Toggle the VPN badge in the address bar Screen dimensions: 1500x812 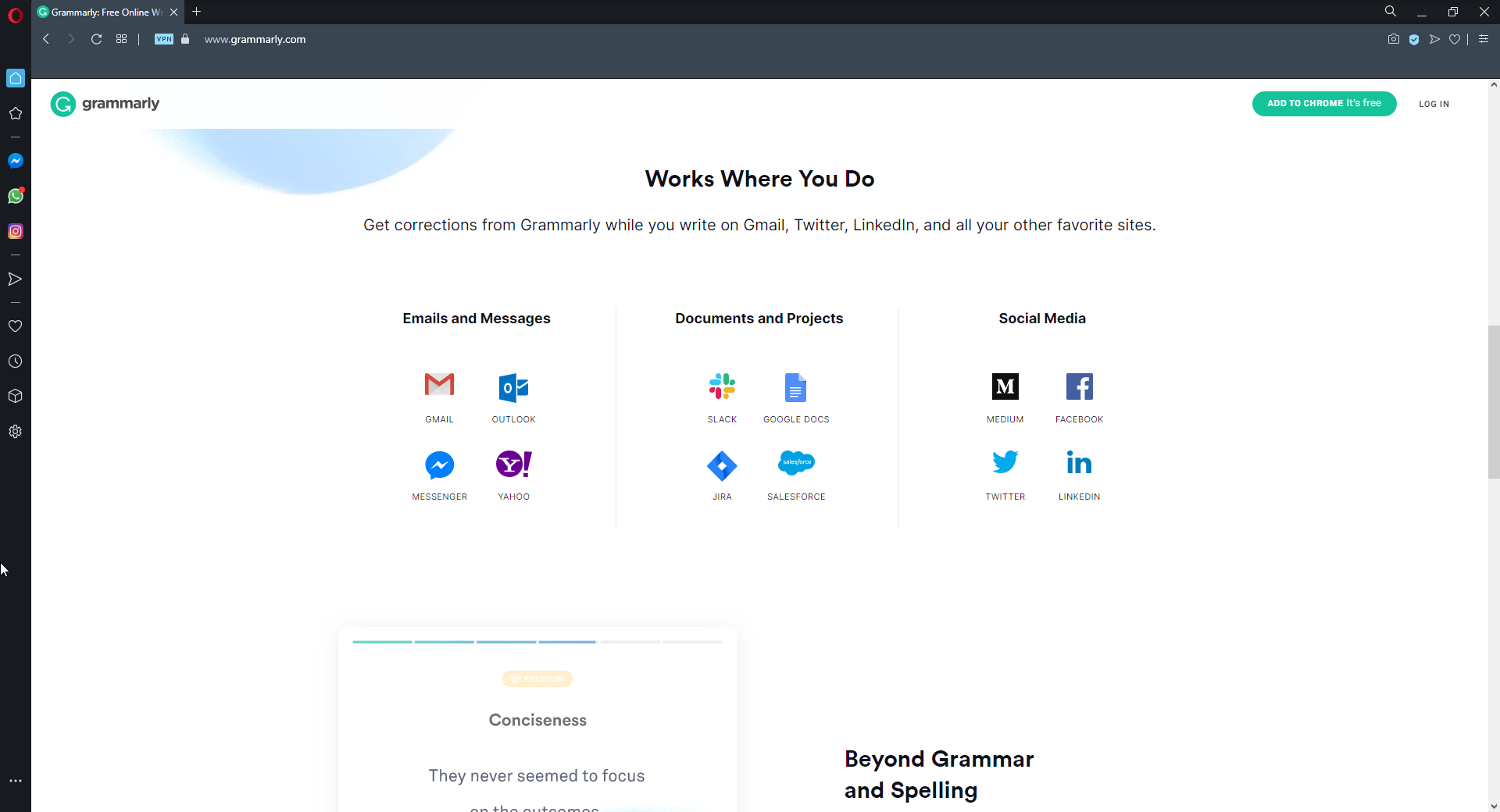point(163,39)
